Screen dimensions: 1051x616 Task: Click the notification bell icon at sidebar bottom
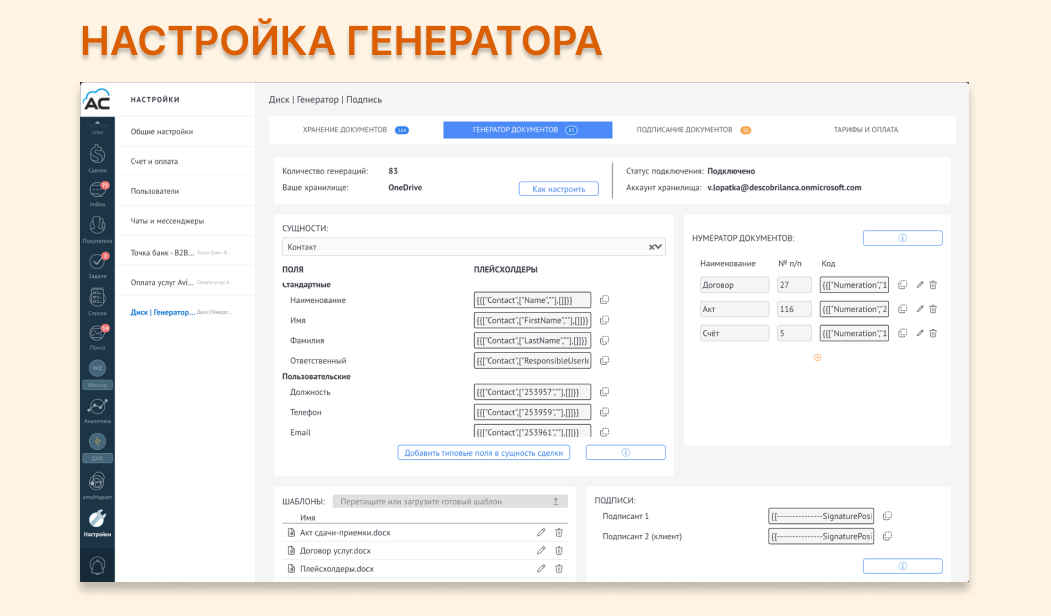point(97,566)
